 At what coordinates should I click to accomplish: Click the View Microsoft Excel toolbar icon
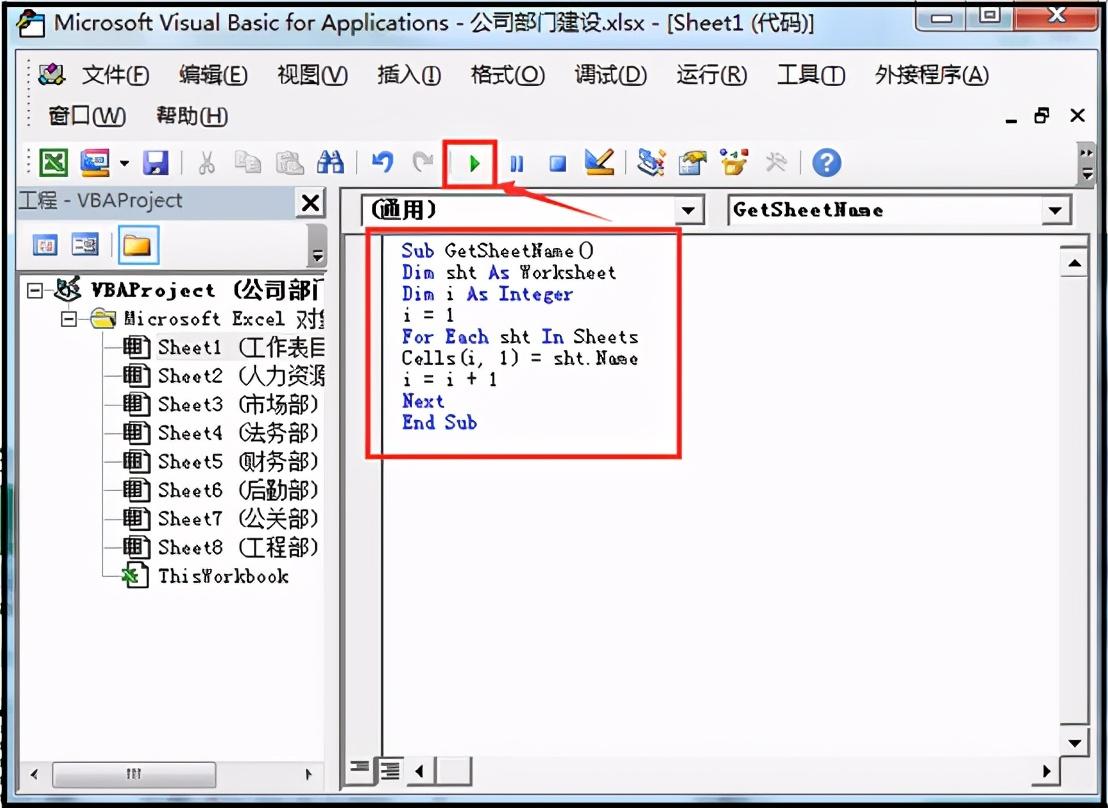coord(53,163)
